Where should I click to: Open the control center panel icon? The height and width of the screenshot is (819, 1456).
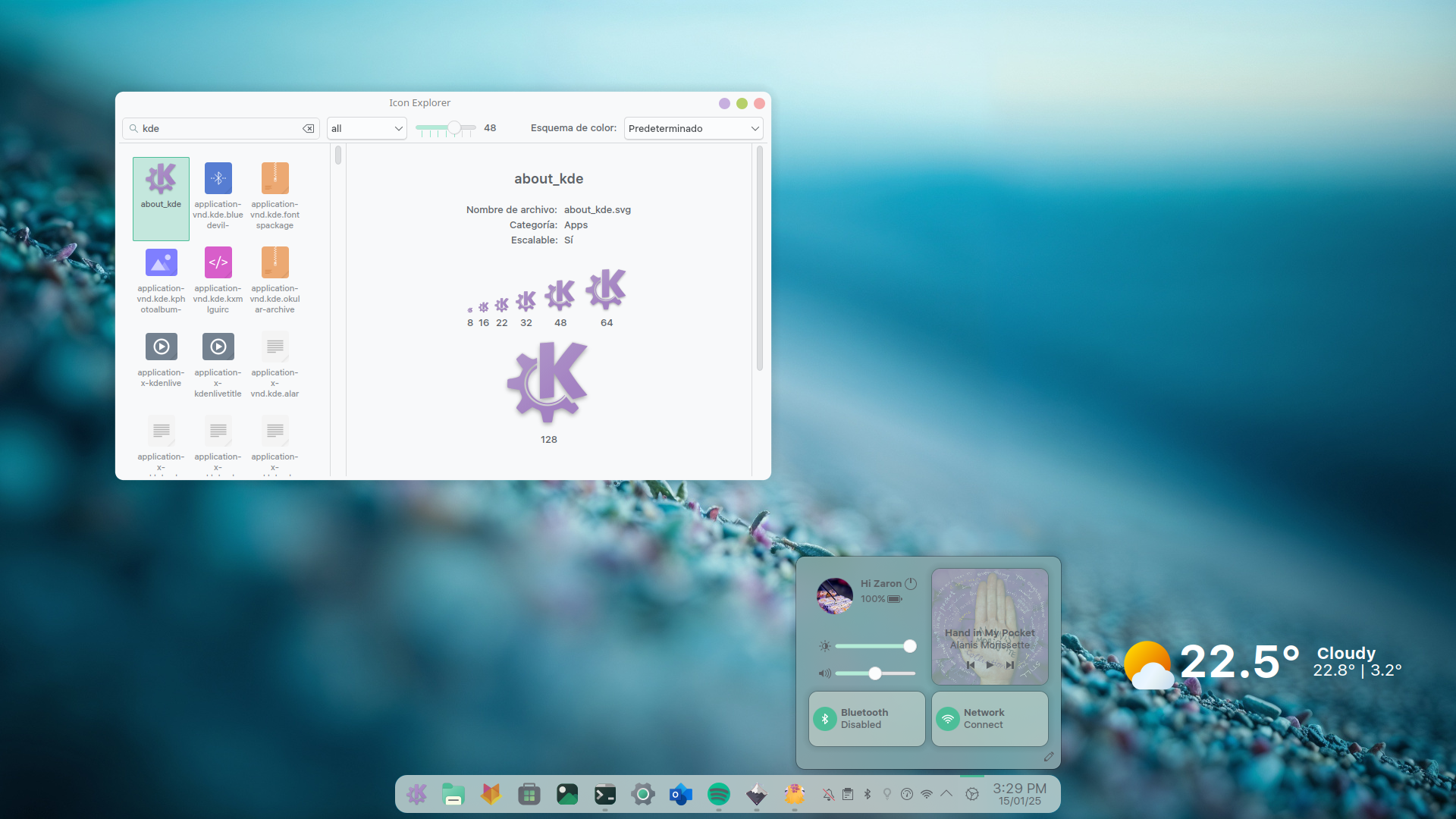tap(972, 794)
